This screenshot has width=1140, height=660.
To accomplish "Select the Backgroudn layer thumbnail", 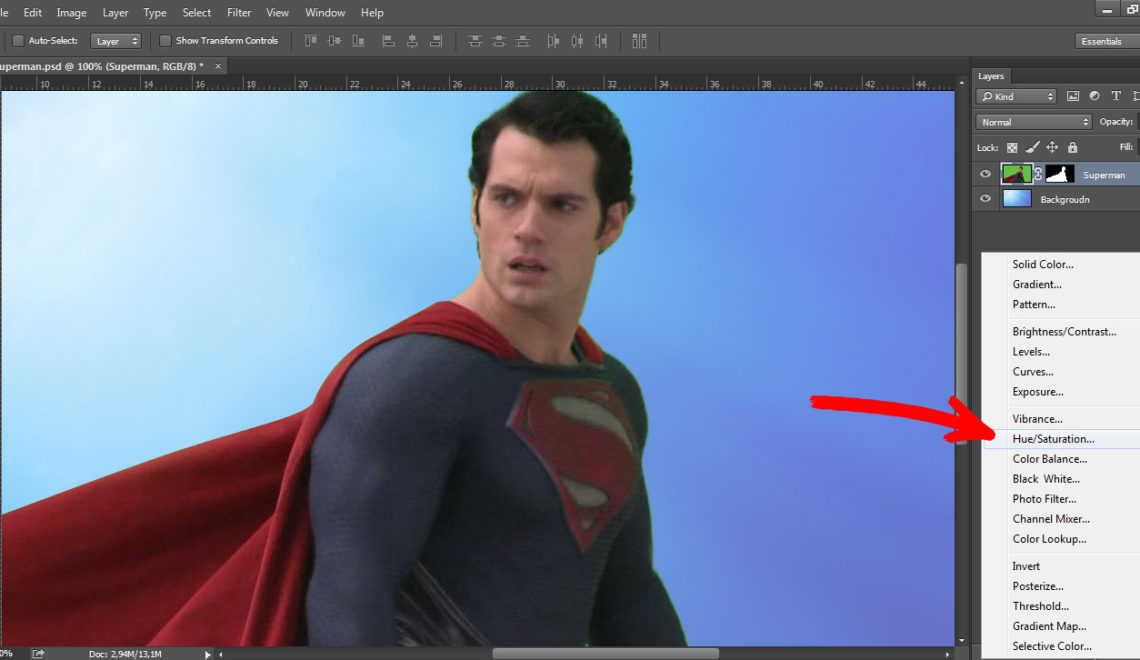I will click(x=1016, y=198).
